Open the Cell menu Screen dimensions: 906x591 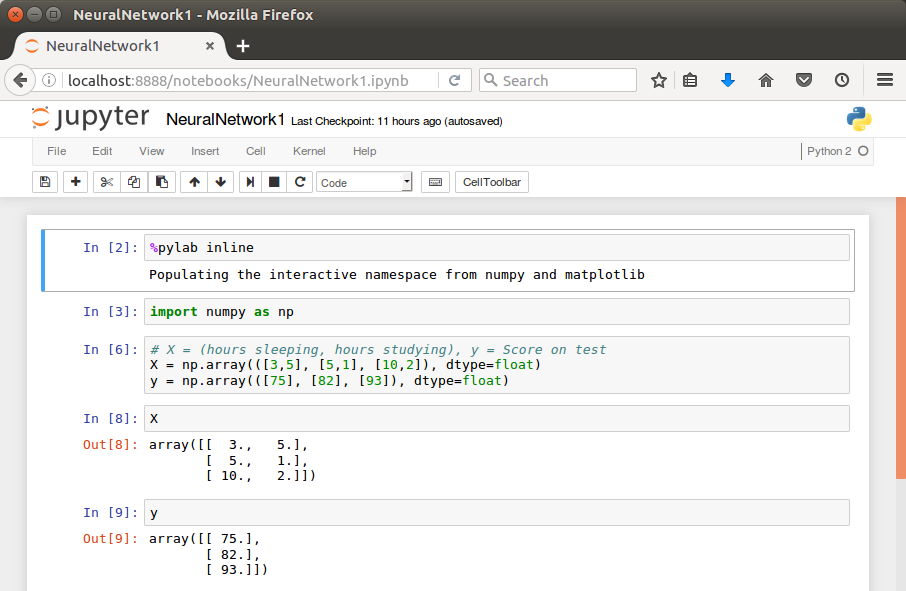click(x=255, y=151)
